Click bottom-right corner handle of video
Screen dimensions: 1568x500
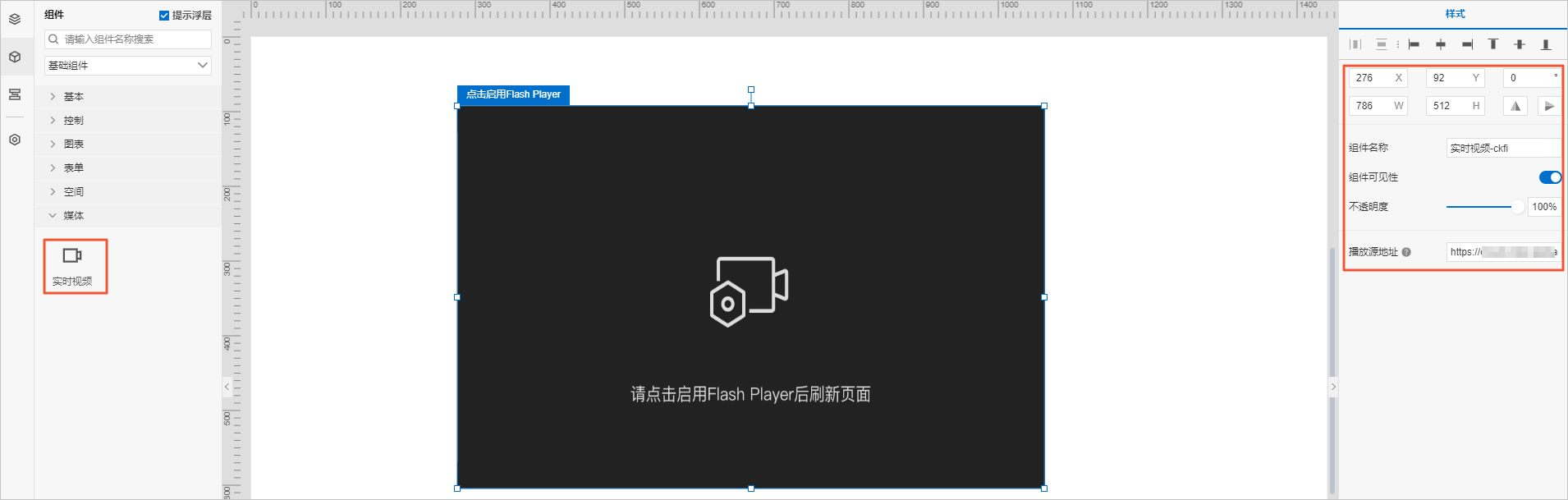[1044, 489]
